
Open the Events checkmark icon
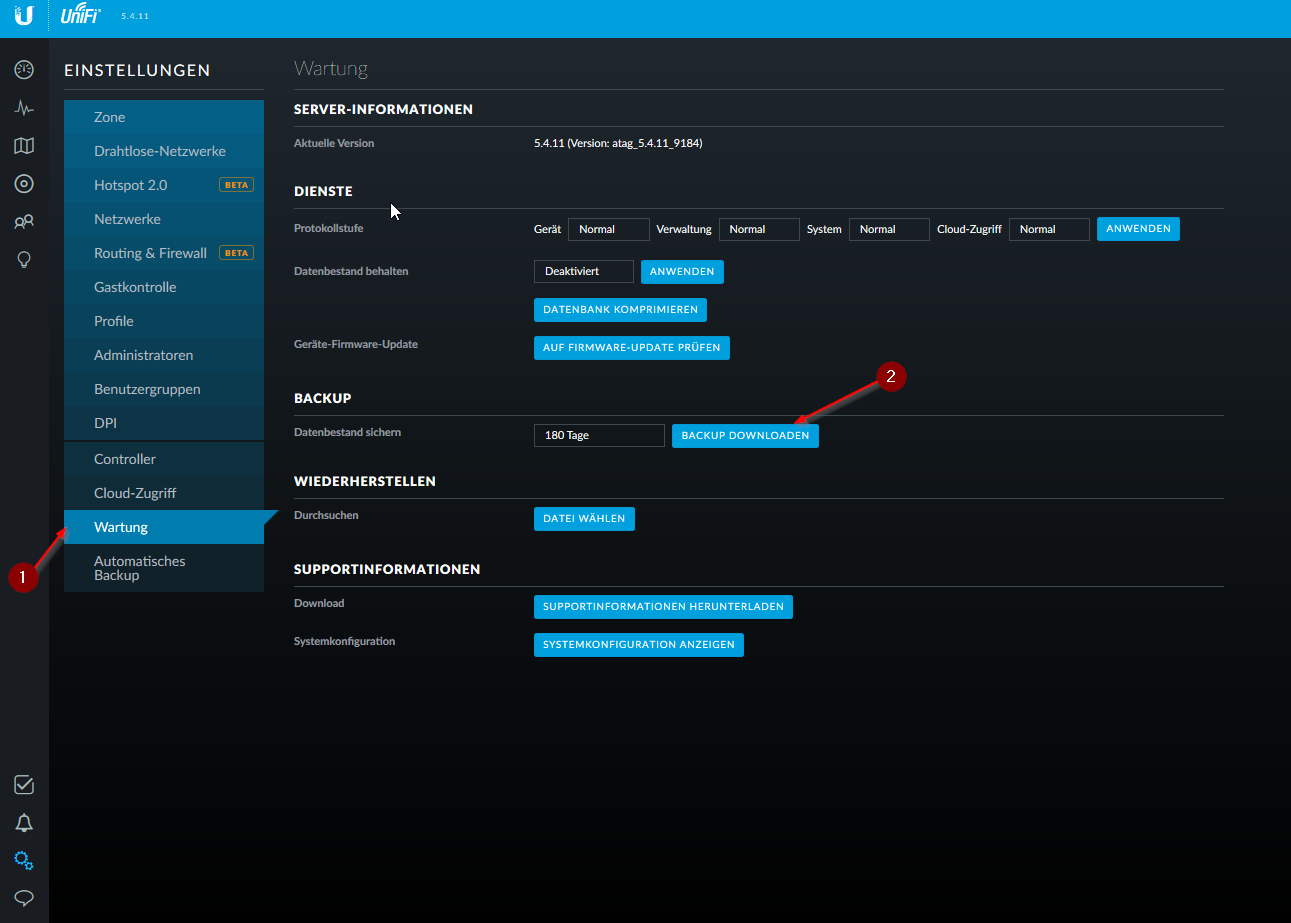pos(24,785)
